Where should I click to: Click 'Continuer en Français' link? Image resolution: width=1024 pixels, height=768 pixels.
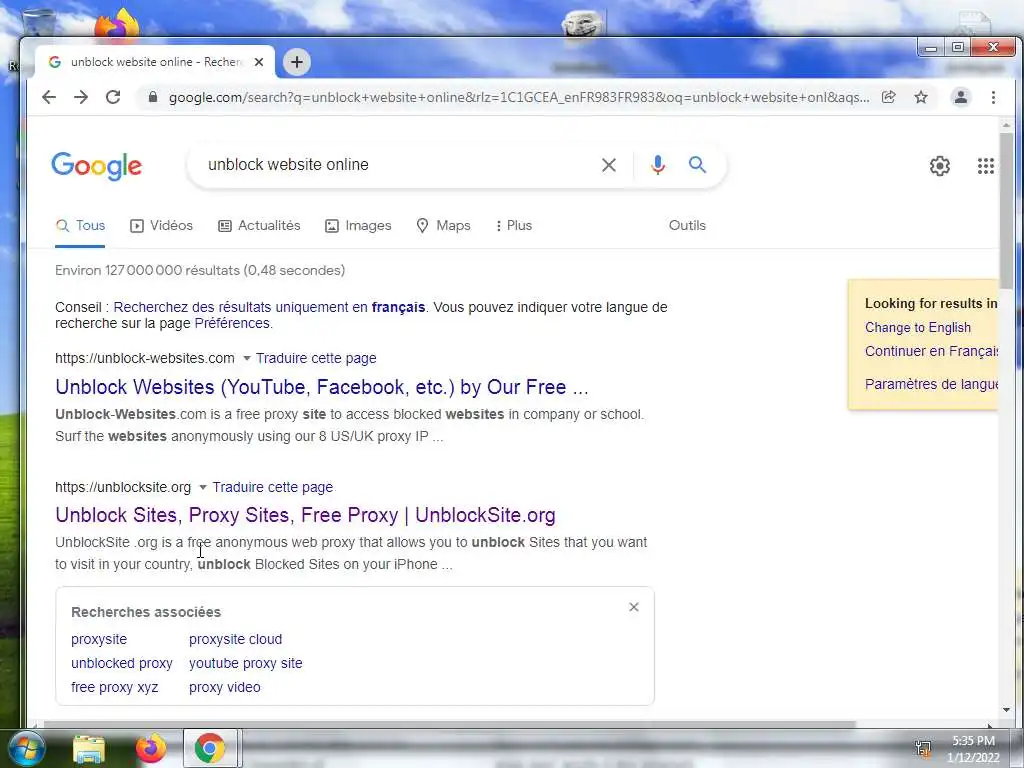931,351
